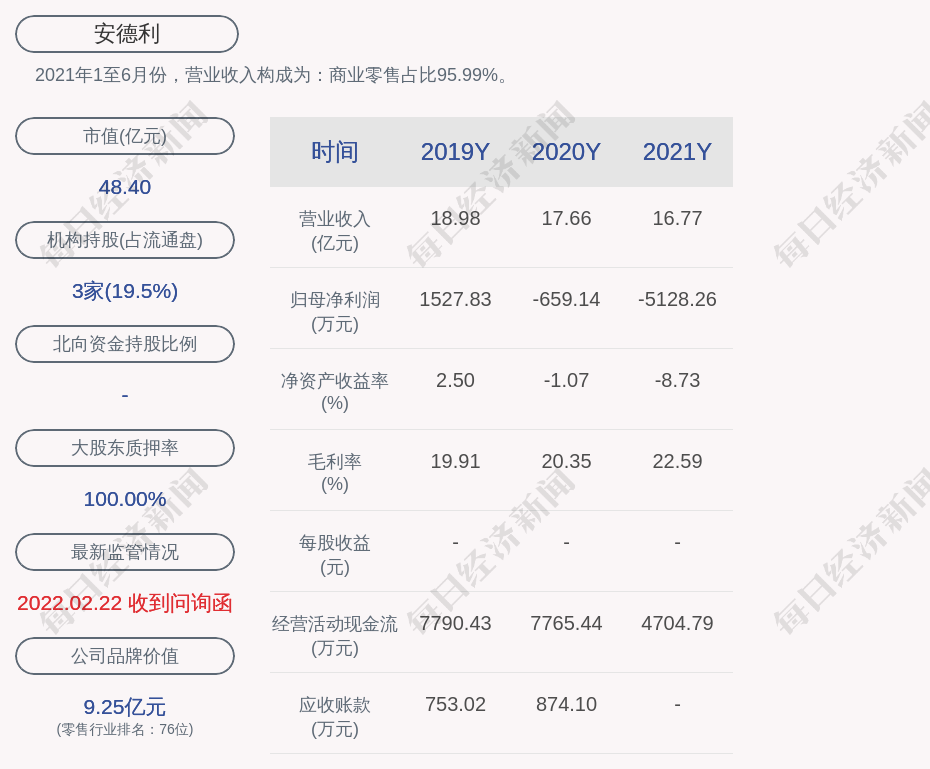Select the 2019Y column header
The width and height of the screenshot is (930, 769).
click(x=455, y=152)
